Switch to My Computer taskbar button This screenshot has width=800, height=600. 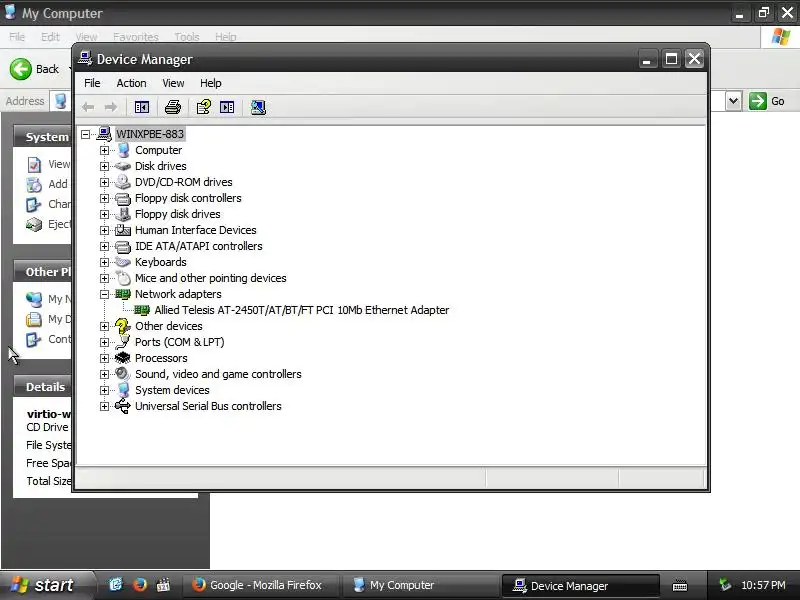click(420, 585)
